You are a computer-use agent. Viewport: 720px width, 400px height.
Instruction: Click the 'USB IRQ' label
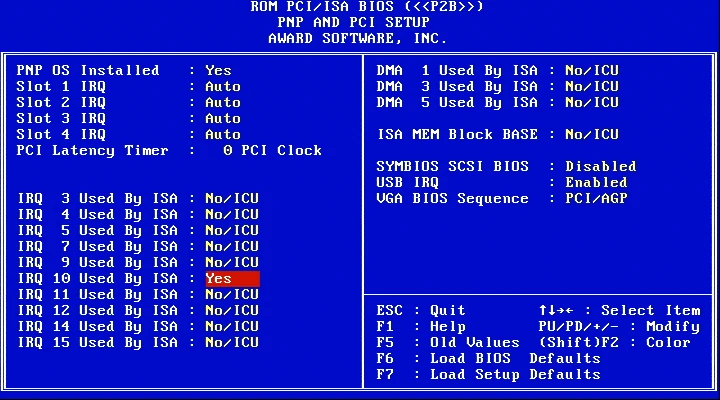[x=407, y=182]
